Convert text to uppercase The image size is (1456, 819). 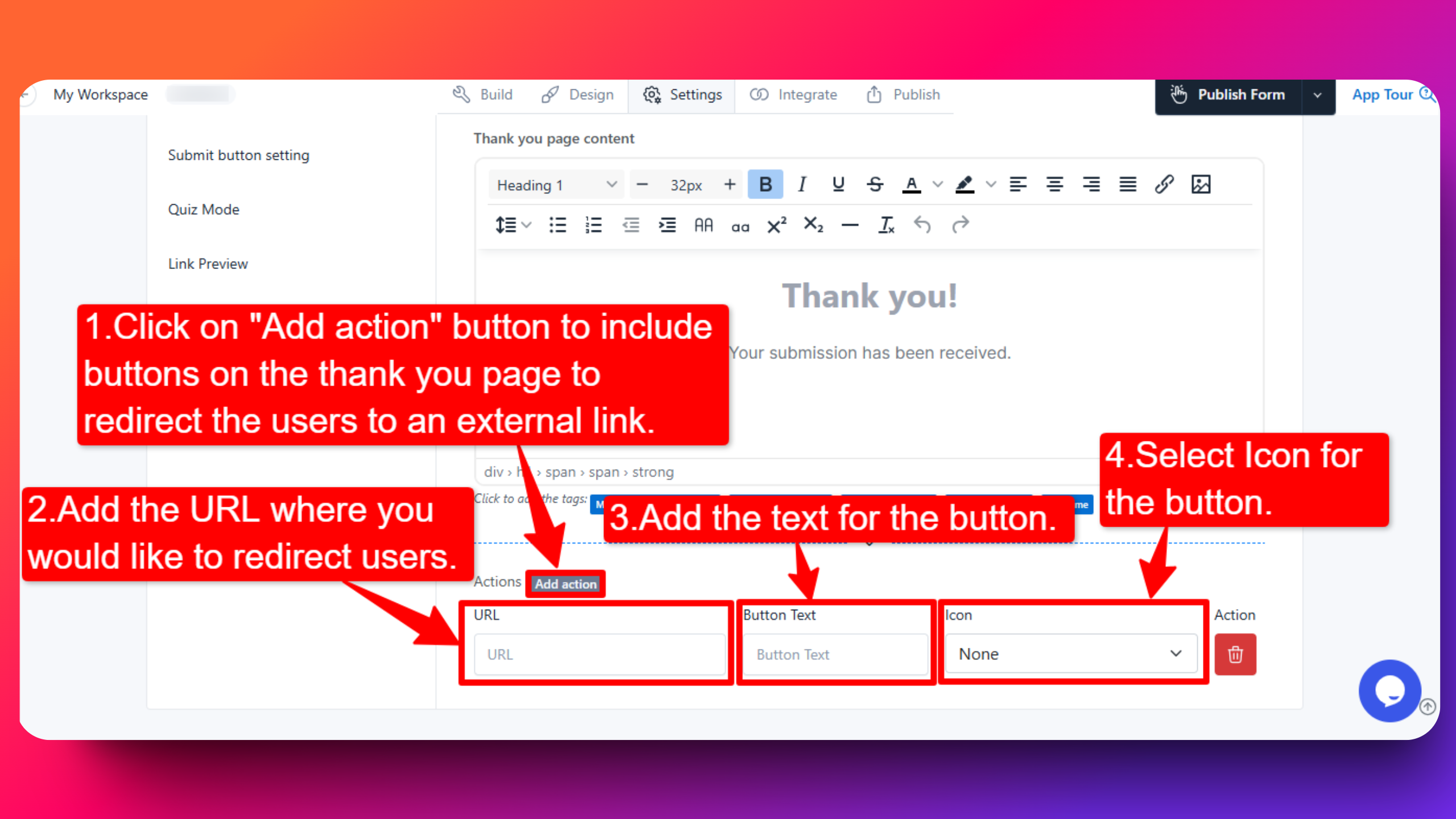pyautogui.click(x=704, y=225)
